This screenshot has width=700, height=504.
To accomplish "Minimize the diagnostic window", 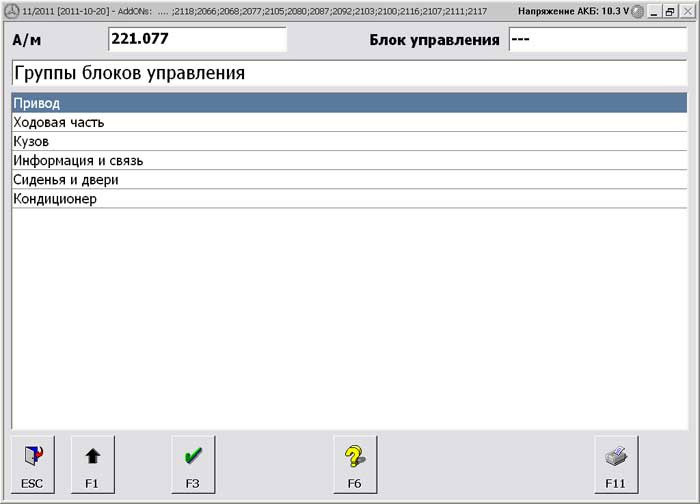I will click(654, 10).
